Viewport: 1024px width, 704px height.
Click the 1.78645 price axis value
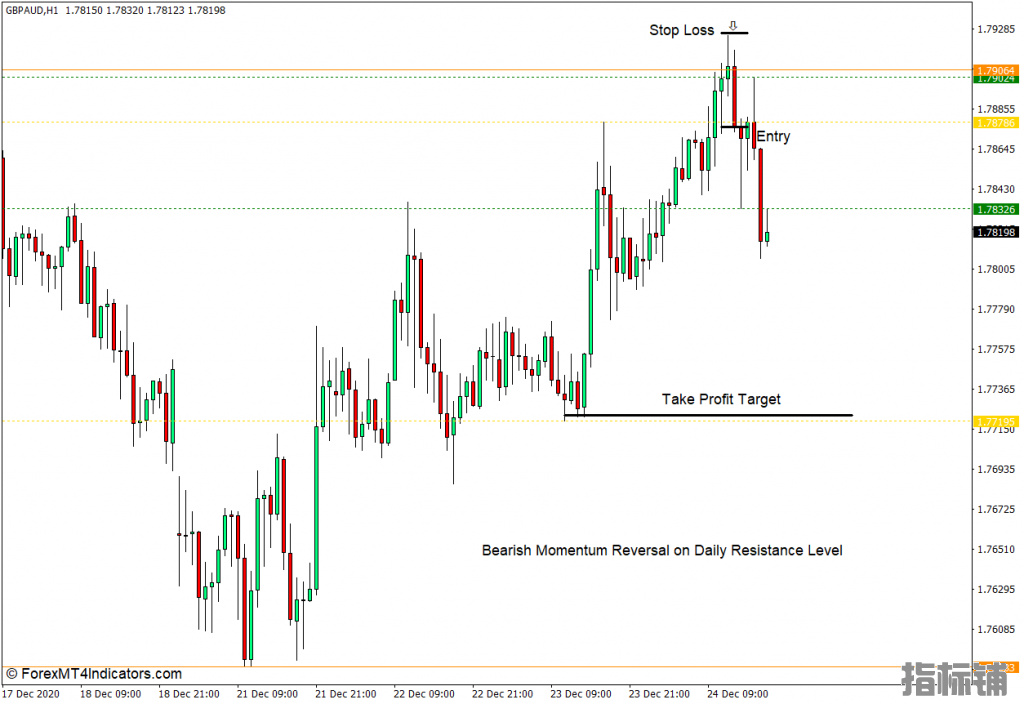pyautogui.click(x=996, y=150)
